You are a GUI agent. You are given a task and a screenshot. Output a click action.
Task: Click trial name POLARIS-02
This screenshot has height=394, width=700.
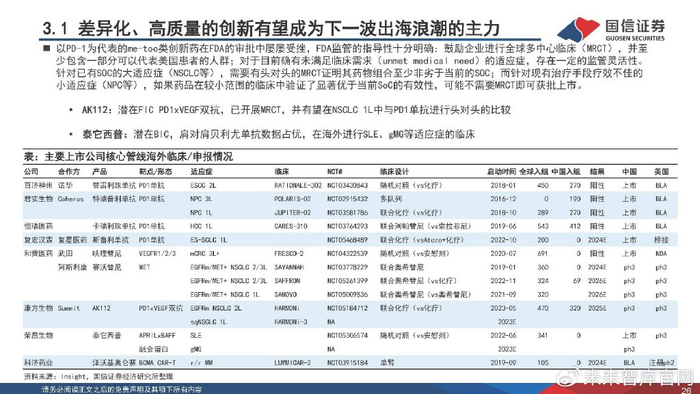292,199
